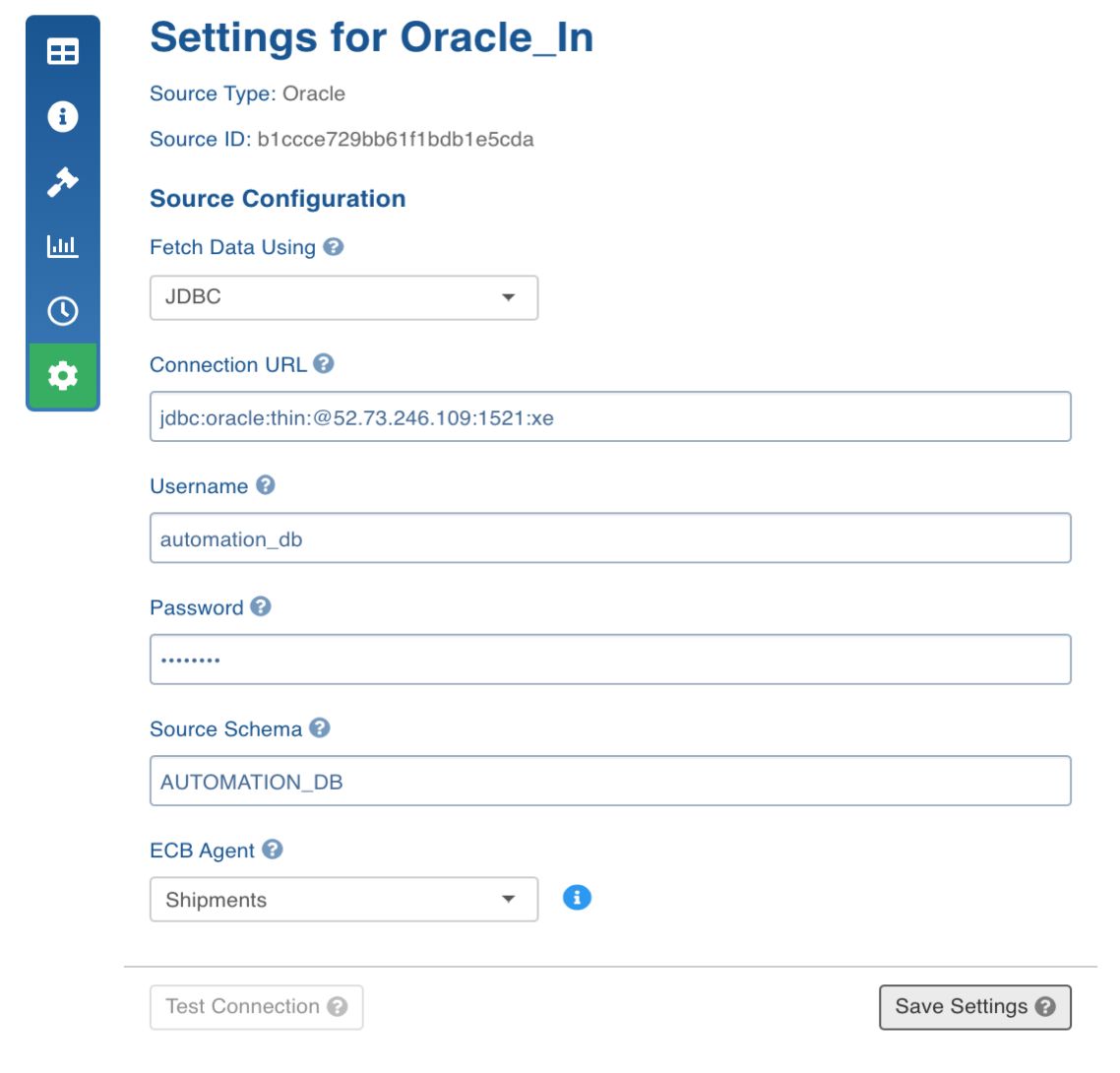1120x1073 pixels.
Task: Click help icon beside Source Schema
Action: 319,727
